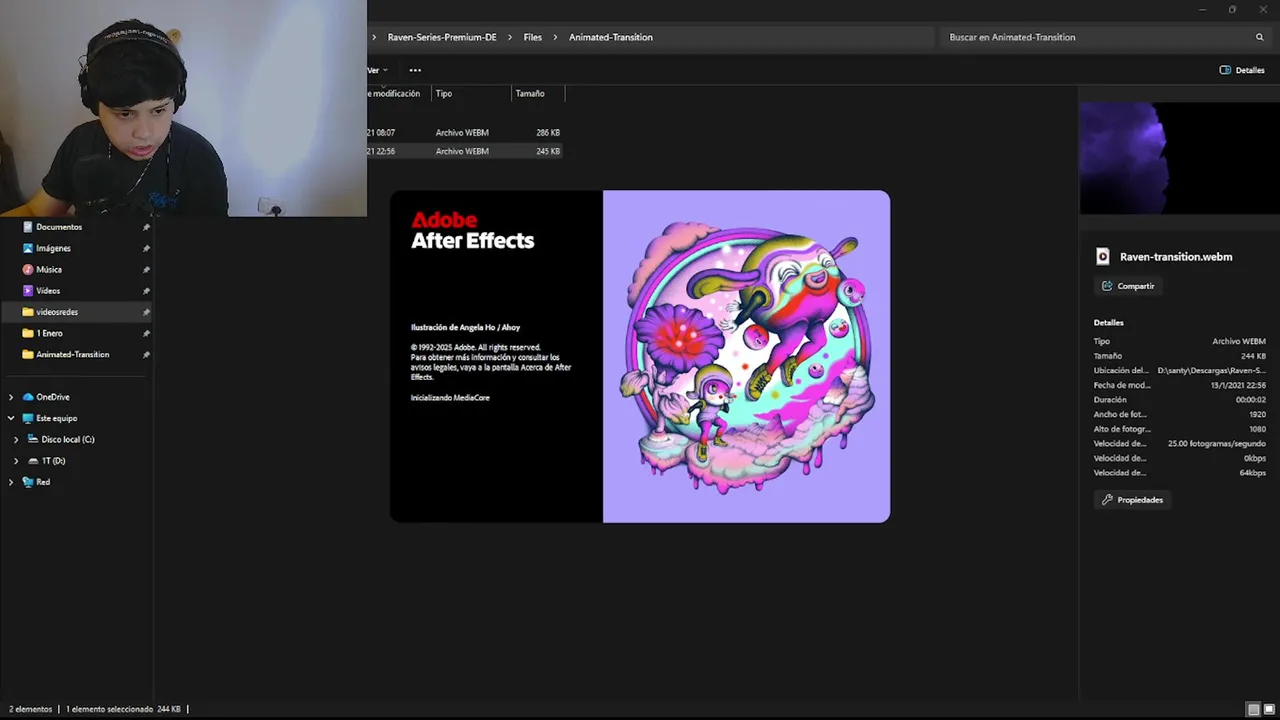The height and width of the screenshot is (720, 1280).
Task: Open chevron between Files and Animated-Transition
Action: (556, 37)
